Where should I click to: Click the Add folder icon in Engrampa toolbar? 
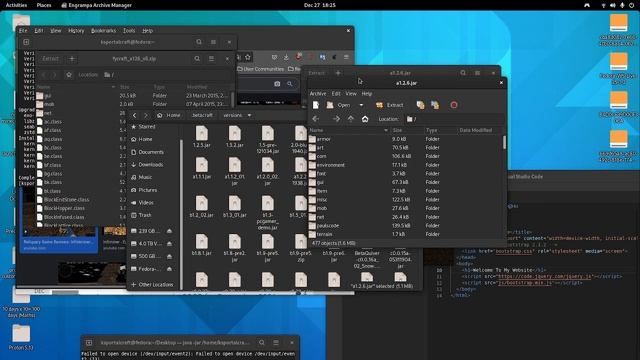(435, 105)
